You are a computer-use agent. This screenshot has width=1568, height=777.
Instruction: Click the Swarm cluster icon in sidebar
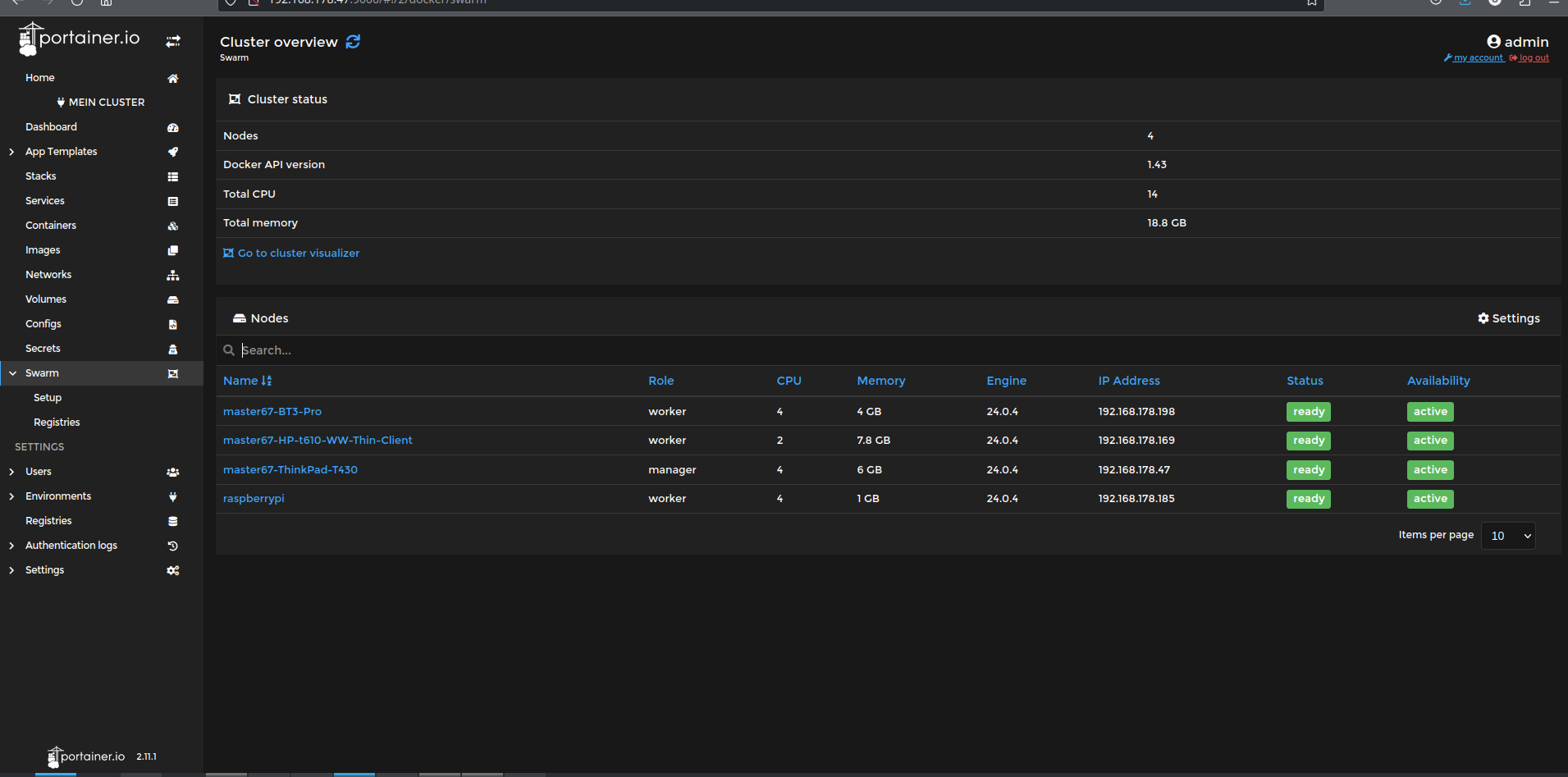173,373
